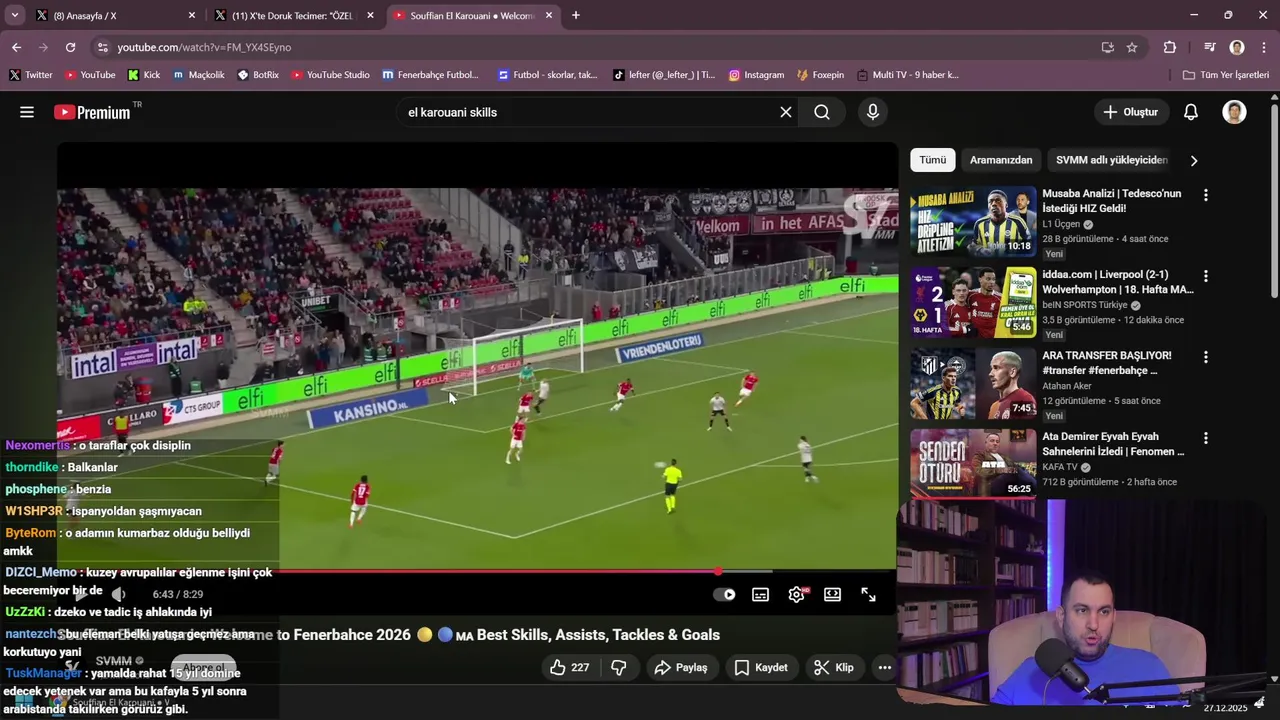
Task: Open options for ARA TRANSFER video
Action: (x=1205, y=357)
